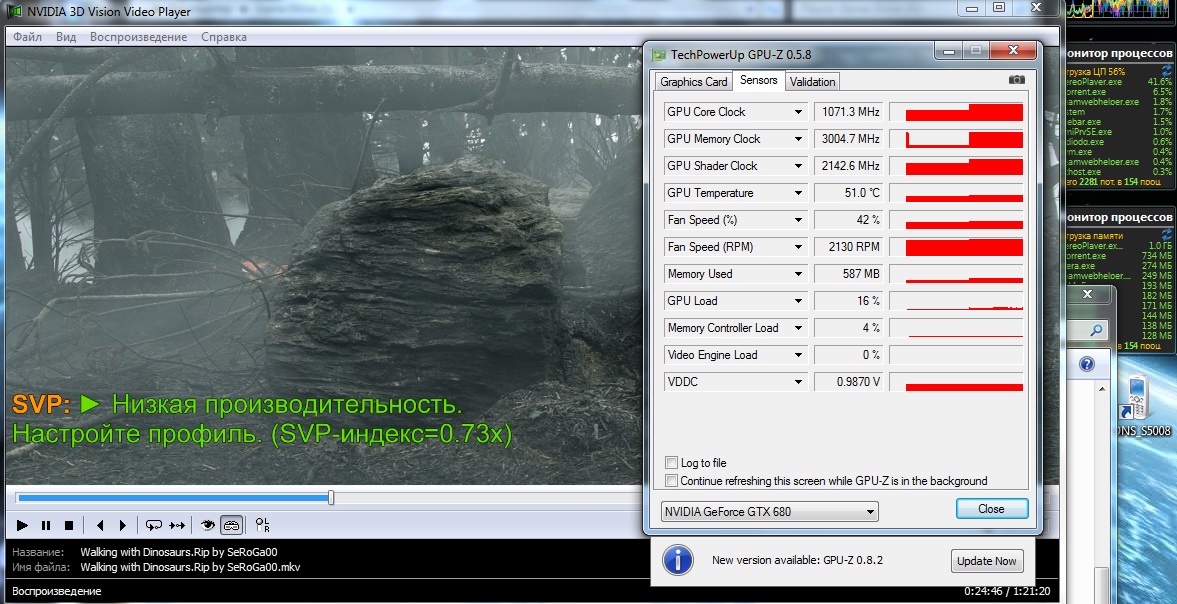Take a GPU-Z screenshot with camera icon
This screenshot has height=604, width=1177.
pos(1016,80)
